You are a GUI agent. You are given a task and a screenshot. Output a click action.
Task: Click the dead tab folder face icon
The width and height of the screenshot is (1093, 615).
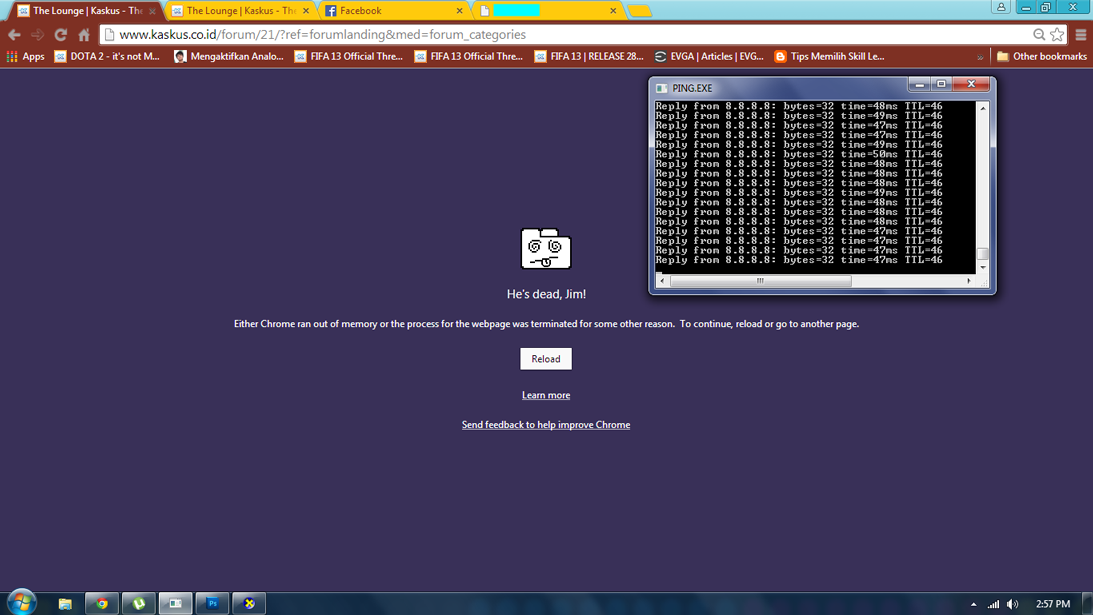[546, 248]
